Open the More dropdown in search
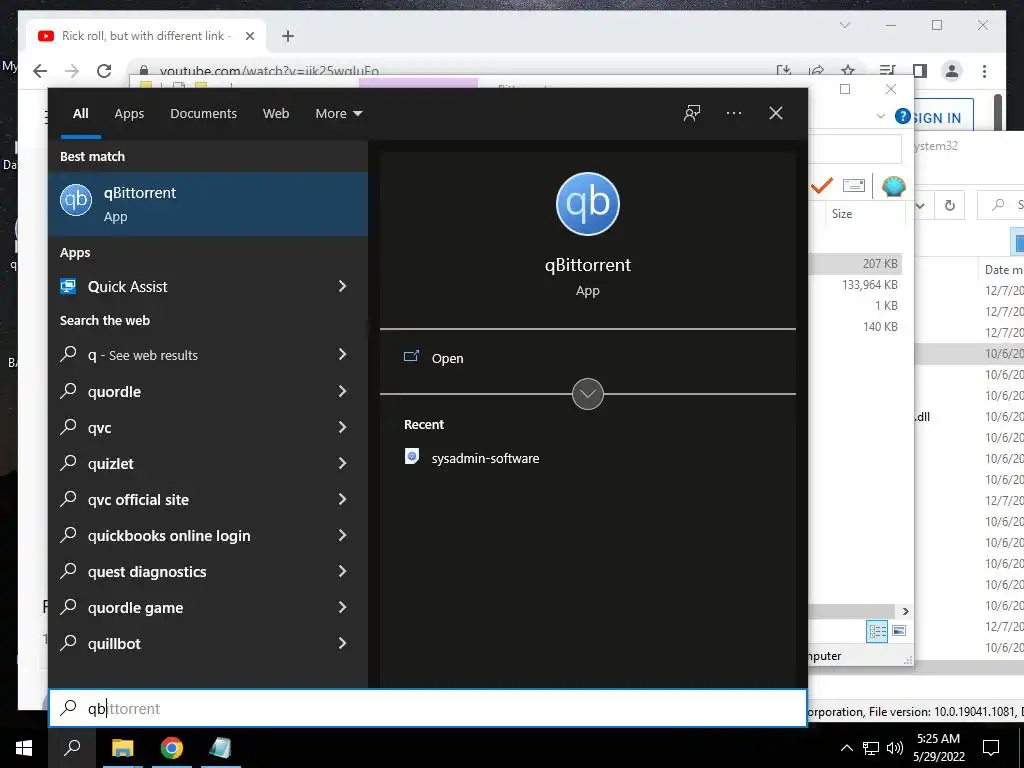The height and width of the screenshot is (768, 1024). point(338,114)
